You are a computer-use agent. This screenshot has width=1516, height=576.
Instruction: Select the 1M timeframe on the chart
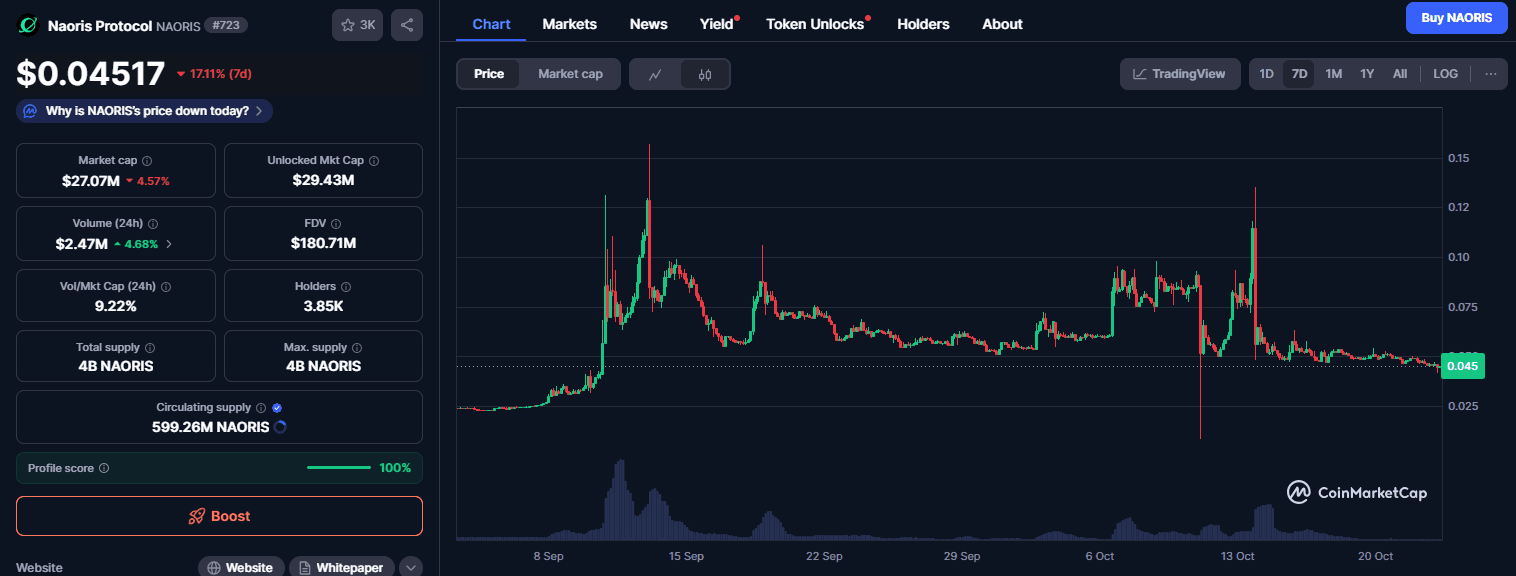coord(1333,73)
